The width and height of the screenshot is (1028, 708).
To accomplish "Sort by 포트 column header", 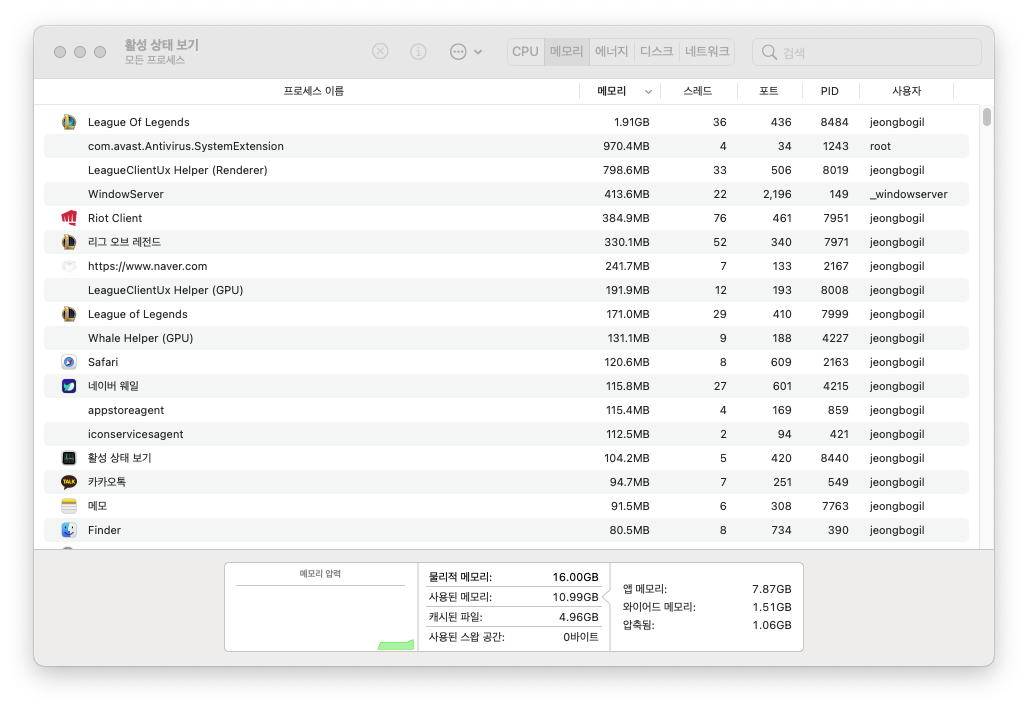I will pos(769,90).
